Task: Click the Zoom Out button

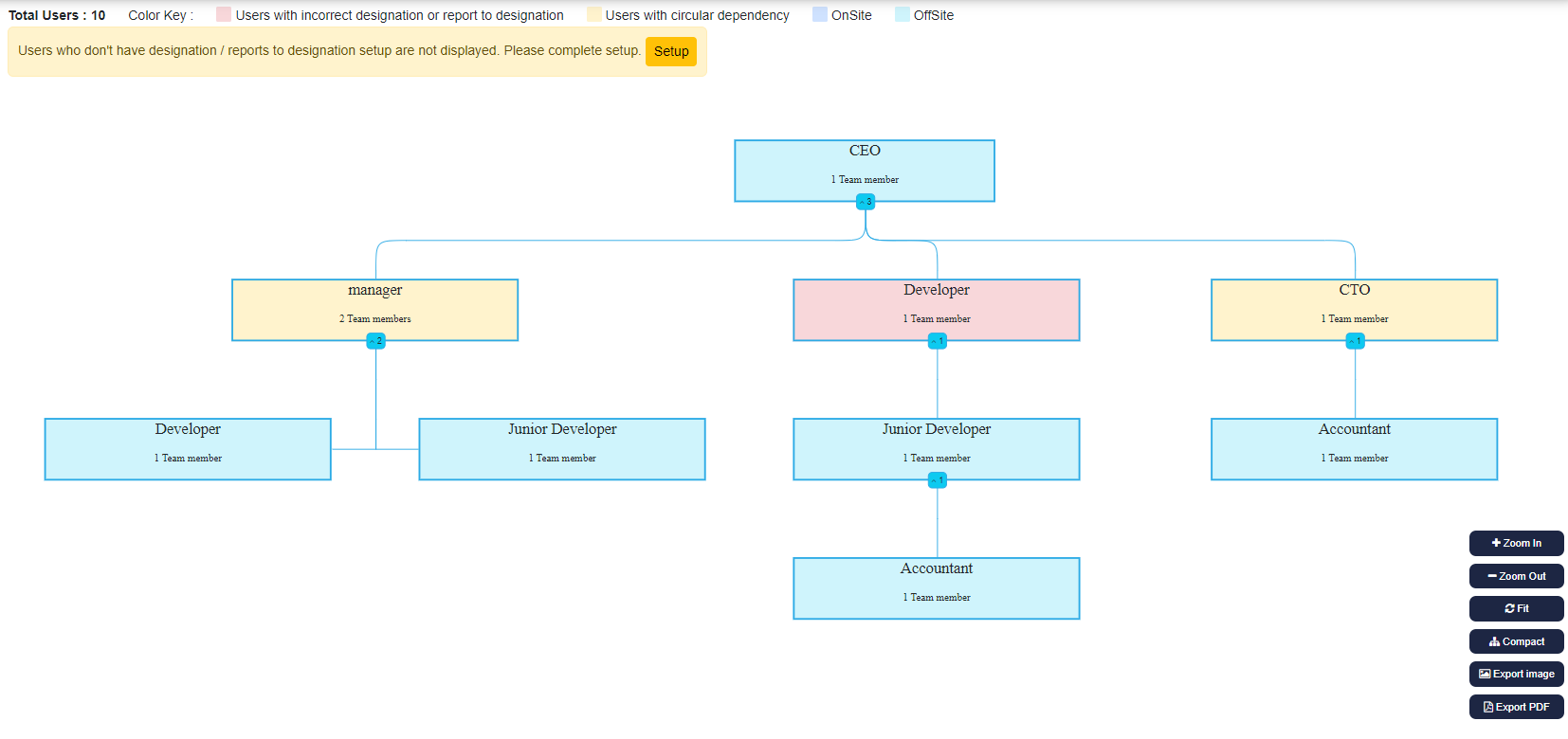Action: tap(1516, 576)
